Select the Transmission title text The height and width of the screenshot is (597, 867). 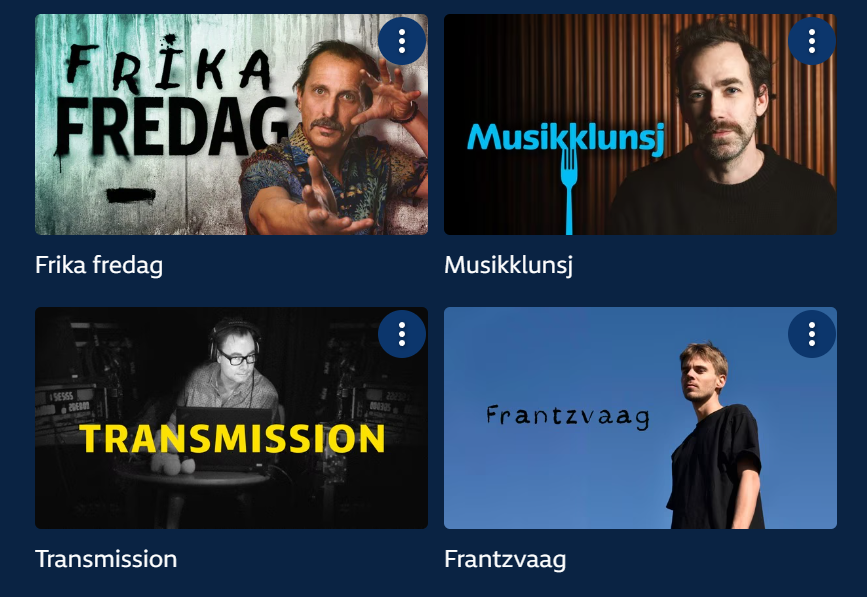pos(105,560)
